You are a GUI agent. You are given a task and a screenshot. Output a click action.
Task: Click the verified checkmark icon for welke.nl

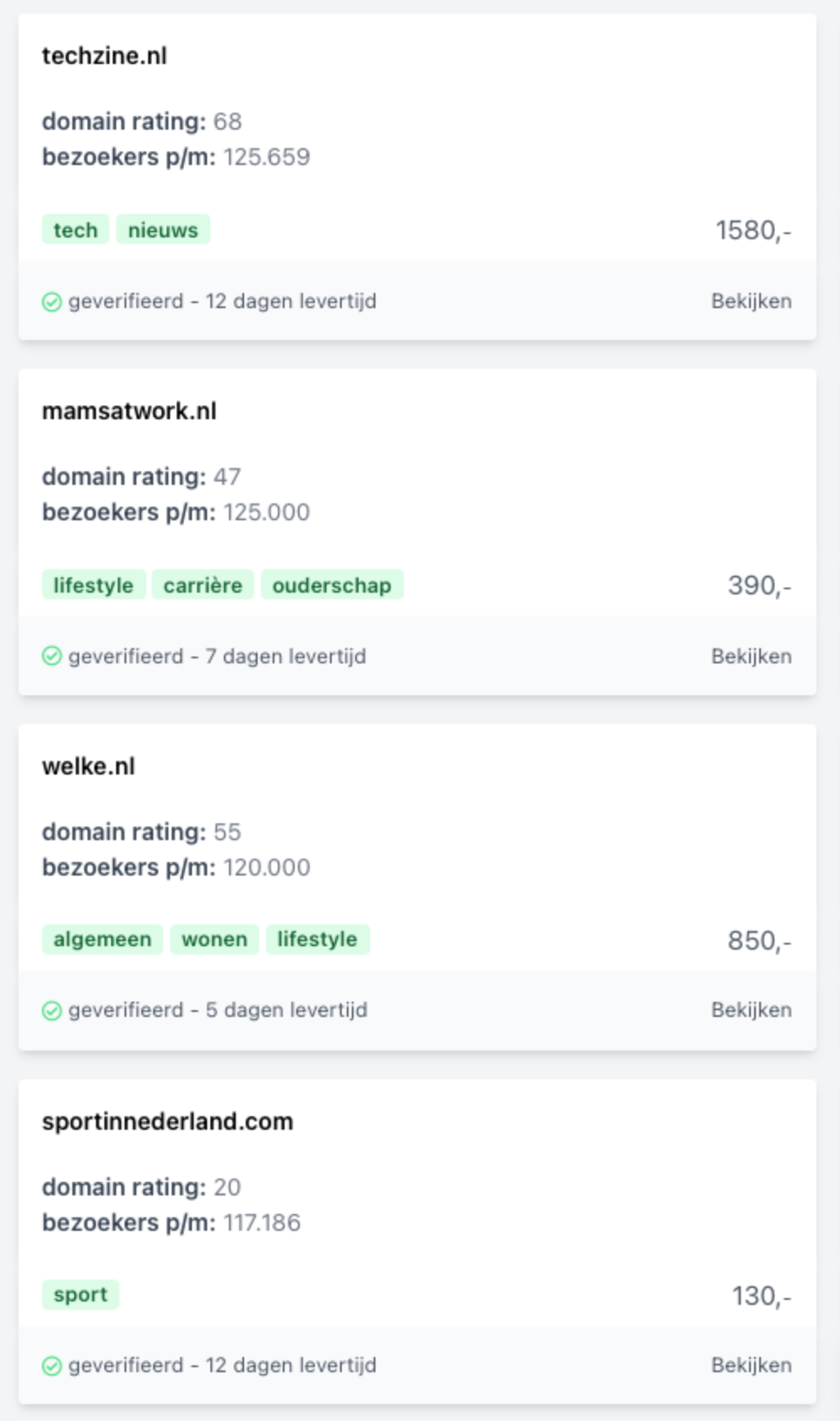pos(51,1010)
